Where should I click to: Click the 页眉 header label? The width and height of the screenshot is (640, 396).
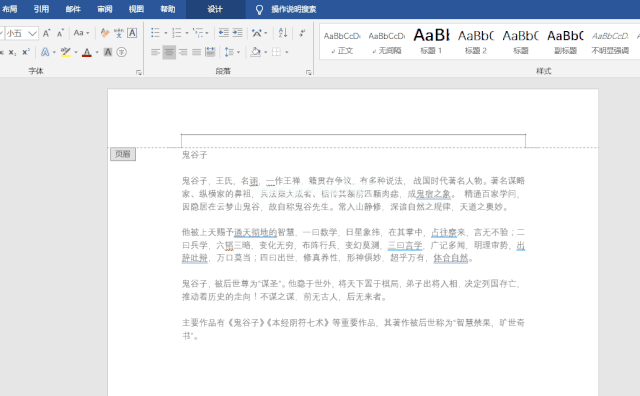coord(123,154)
